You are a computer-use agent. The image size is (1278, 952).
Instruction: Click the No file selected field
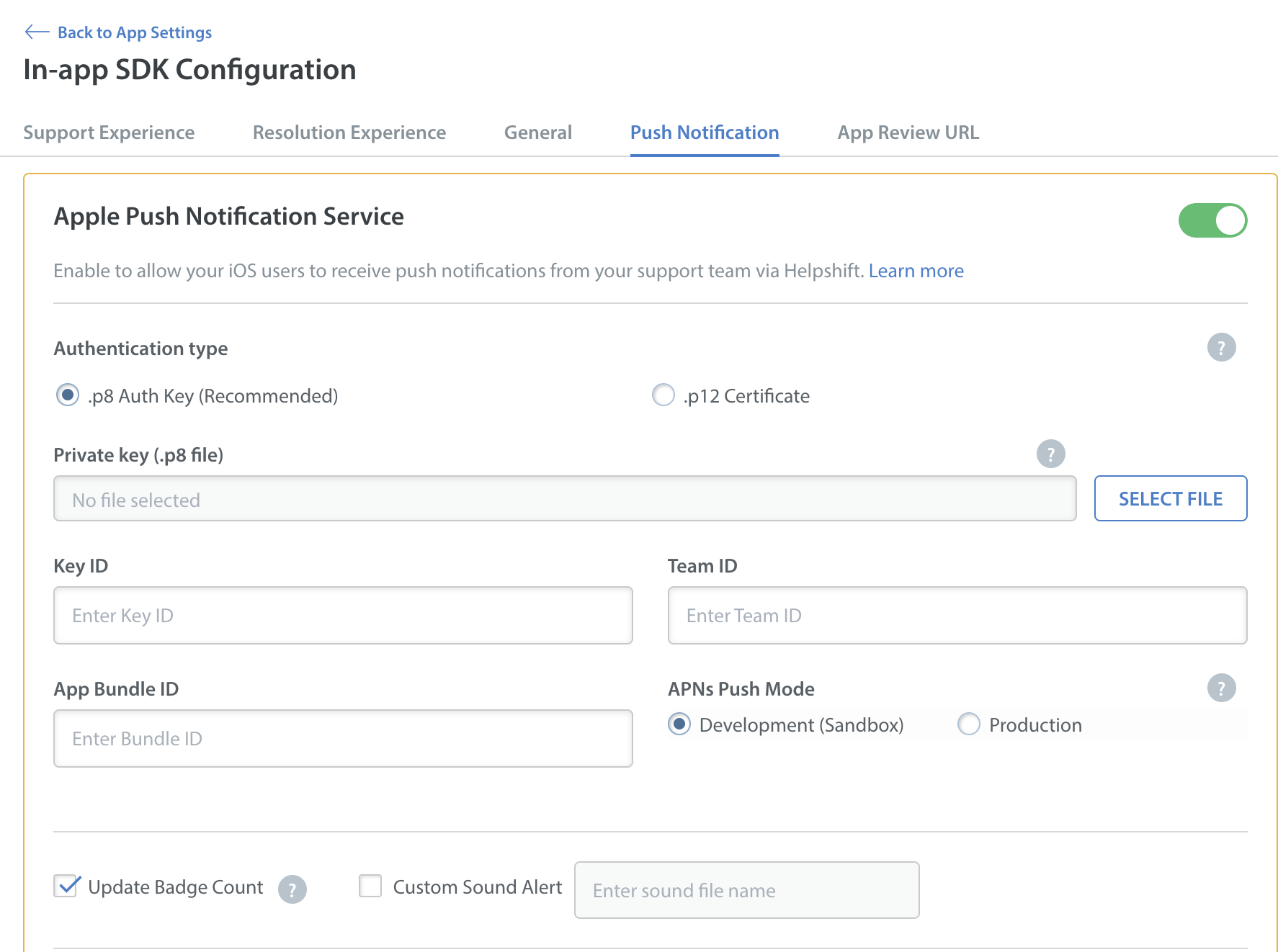click(565, 498)
